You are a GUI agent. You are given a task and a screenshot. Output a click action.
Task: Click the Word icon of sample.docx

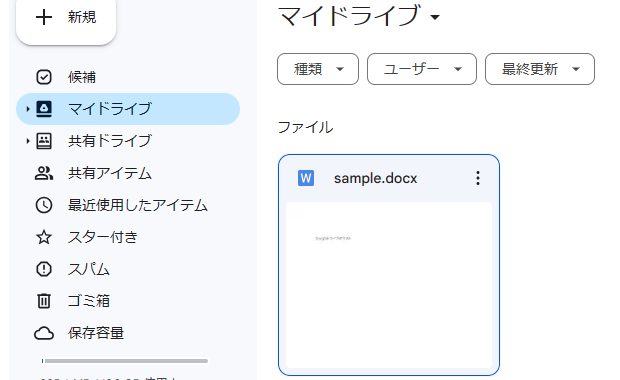(x=306, y=178)
